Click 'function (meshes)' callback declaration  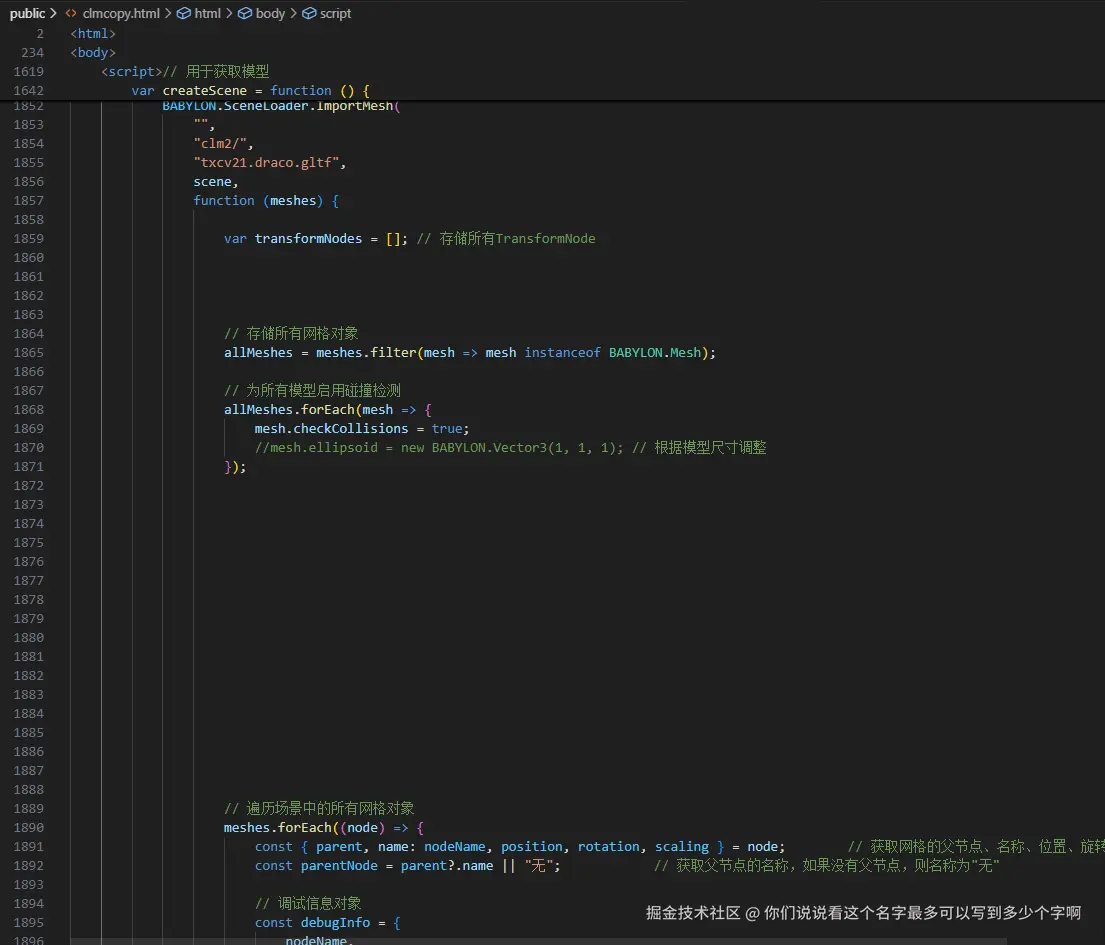point(266,200)
